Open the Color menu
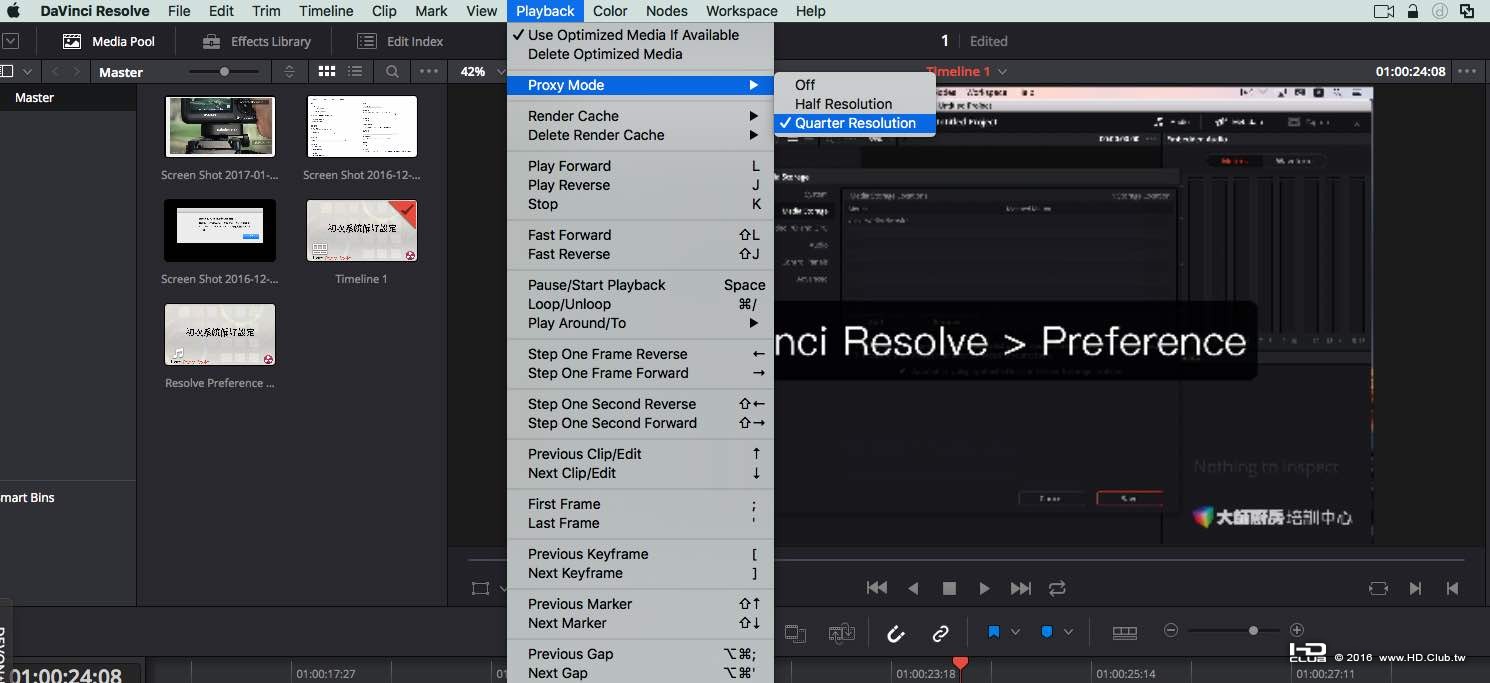Viewport: 1490px width, 683px height. point(610,11)
